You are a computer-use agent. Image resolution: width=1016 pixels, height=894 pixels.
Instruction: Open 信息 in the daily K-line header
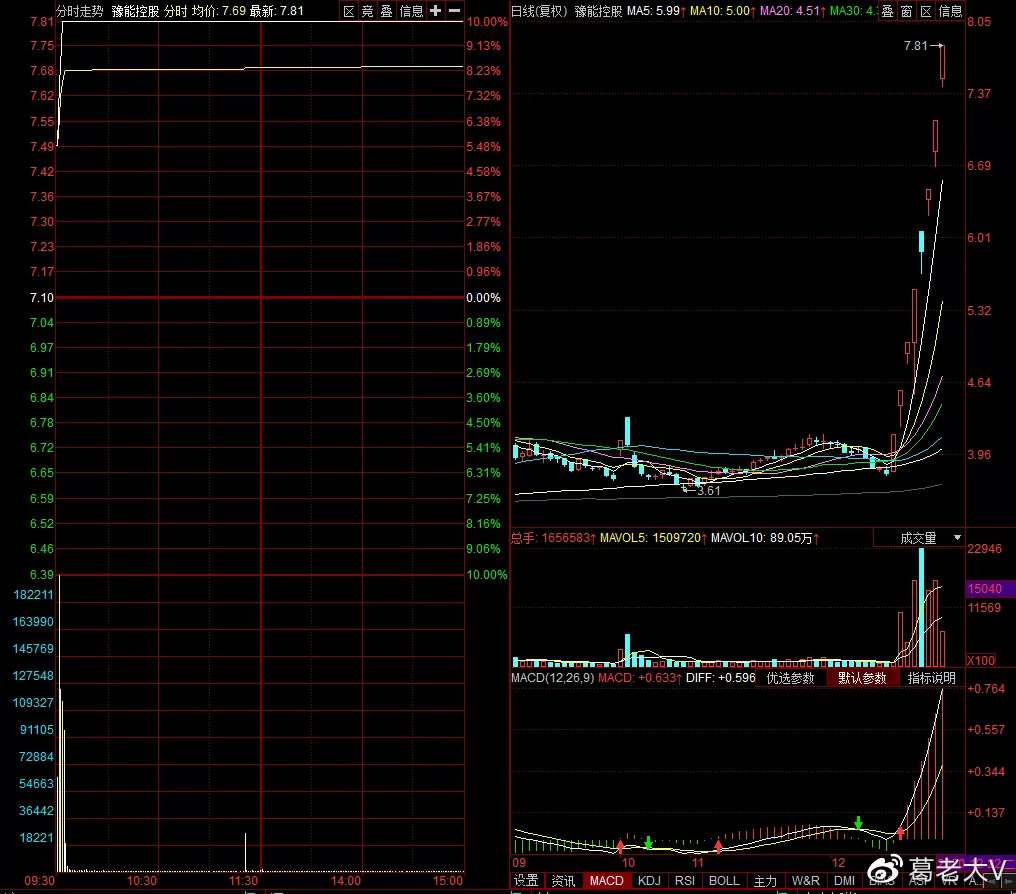pos(950,11)
